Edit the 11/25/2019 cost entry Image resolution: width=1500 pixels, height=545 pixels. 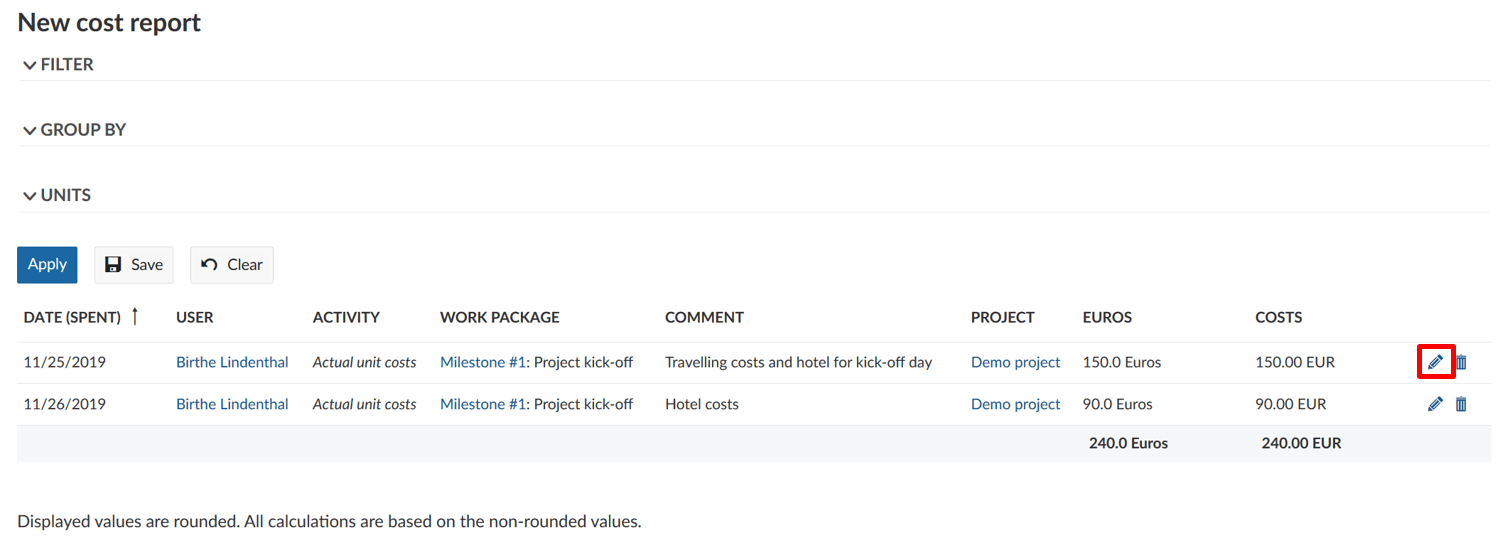click(x=1435, y=362)
